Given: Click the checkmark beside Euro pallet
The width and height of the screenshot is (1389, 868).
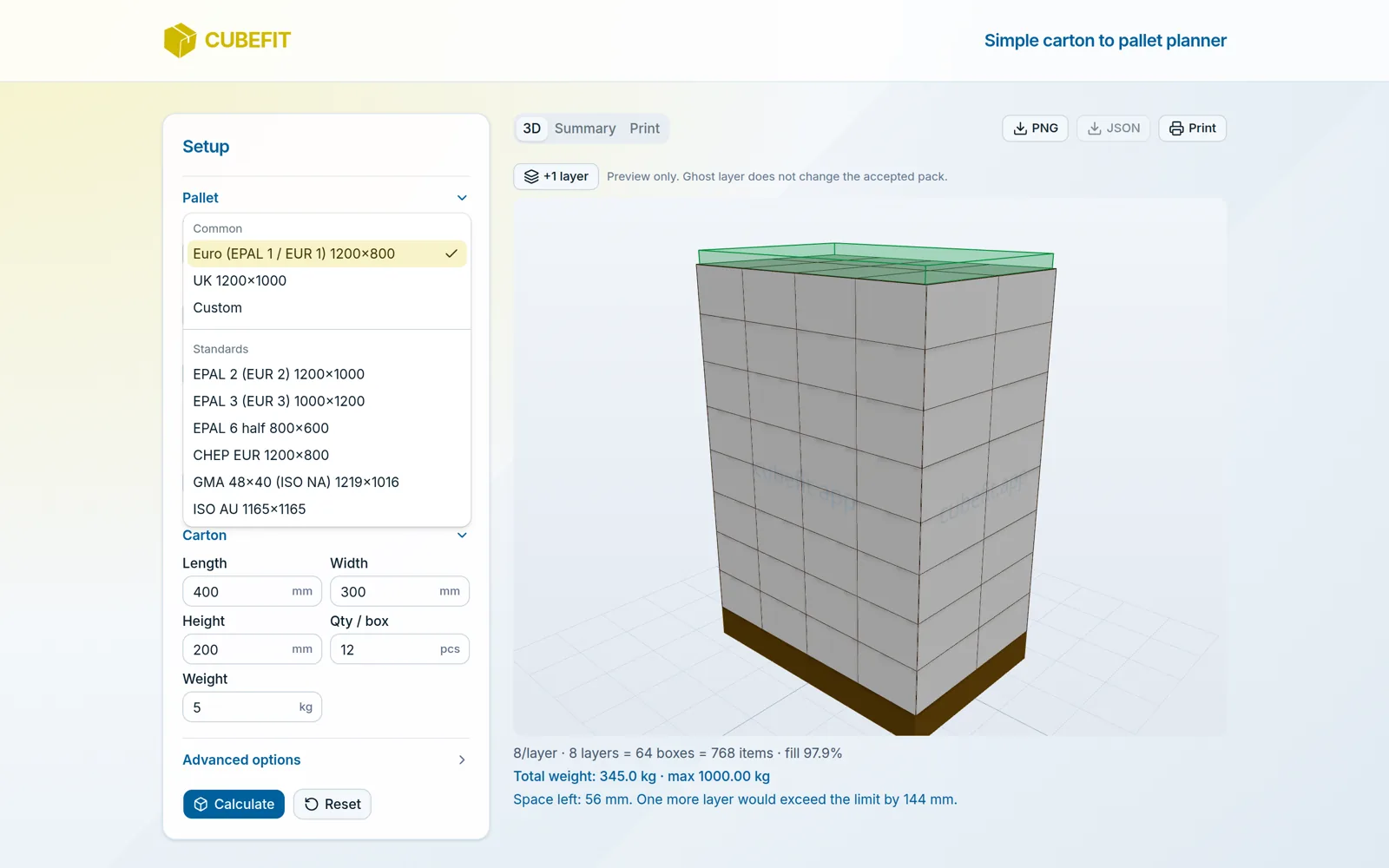Looking at the screenshot, I should (x=451, y=253).
